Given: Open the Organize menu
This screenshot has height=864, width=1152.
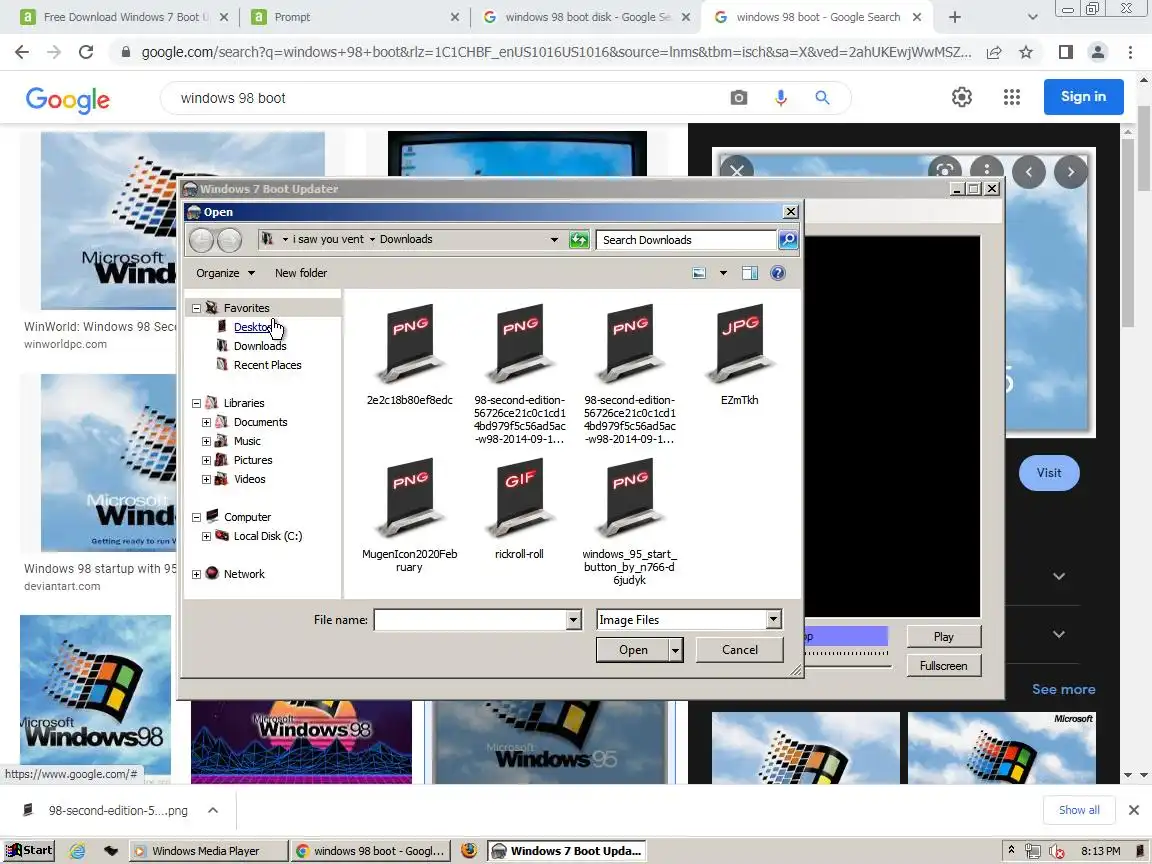Looking at the screenshot, I should click(225, 273).
